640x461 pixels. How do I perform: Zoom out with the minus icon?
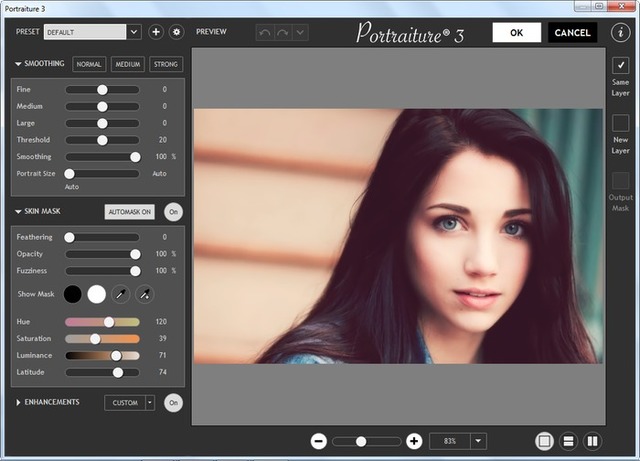[318, 441]
